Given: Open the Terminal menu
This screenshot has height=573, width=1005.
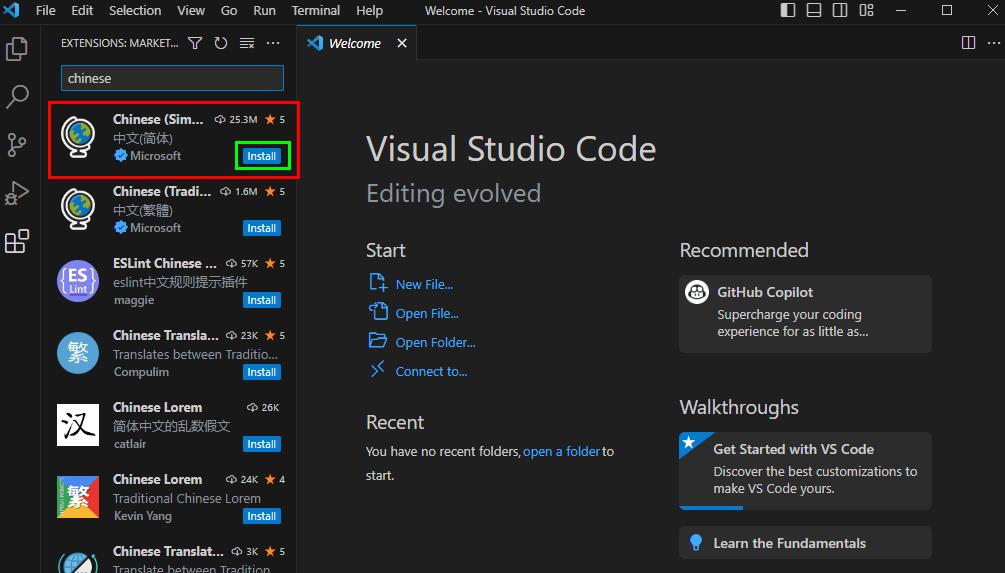Looking at the screenshot, I should click(316, 10).
